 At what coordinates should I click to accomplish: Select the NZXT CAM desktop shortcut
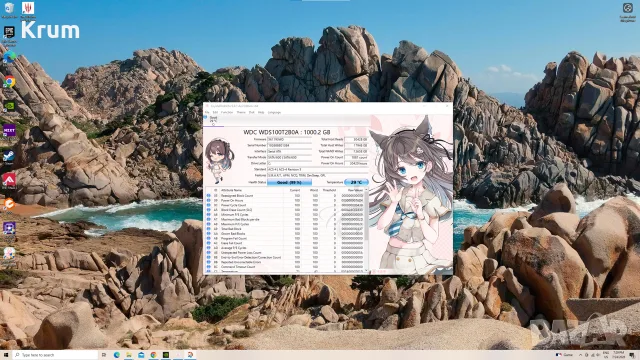coord(9,132)
